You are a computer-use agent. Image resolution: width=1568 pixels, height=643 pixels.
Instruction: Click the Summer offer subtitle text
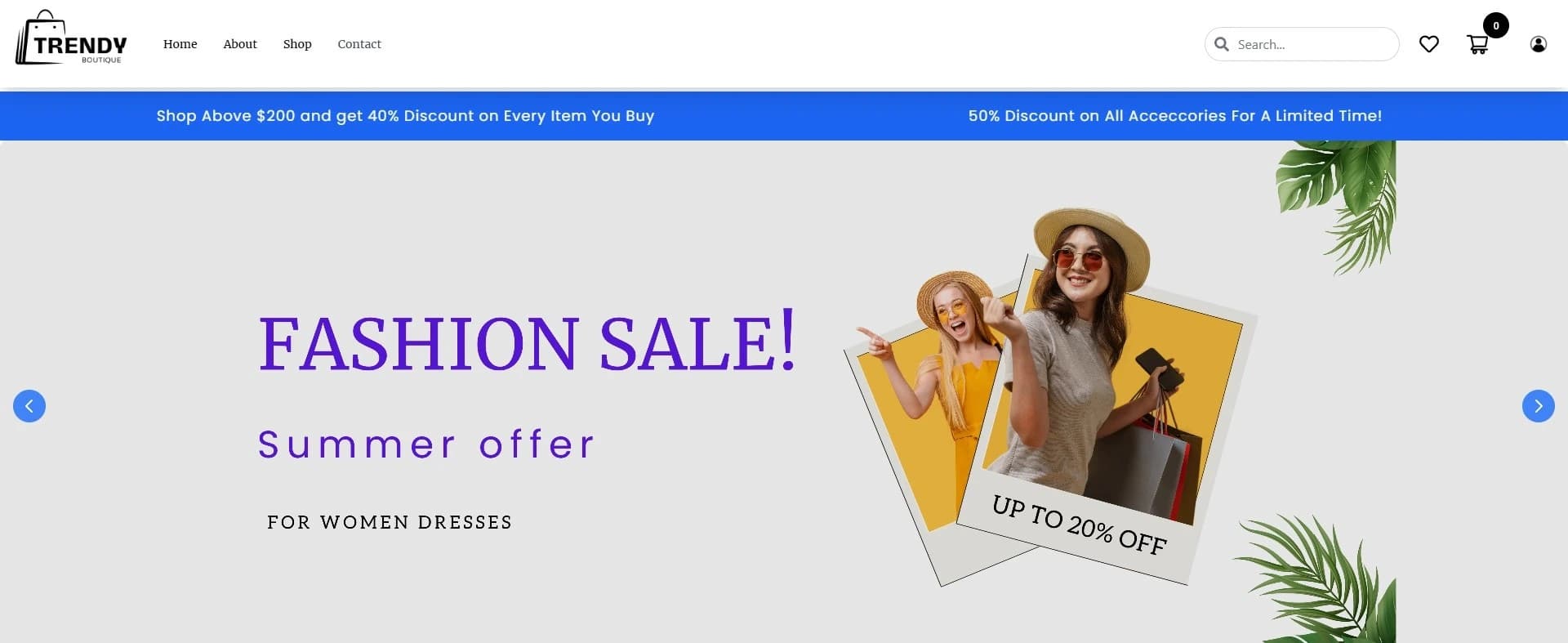pyautogui.click(x=426, y=444)
